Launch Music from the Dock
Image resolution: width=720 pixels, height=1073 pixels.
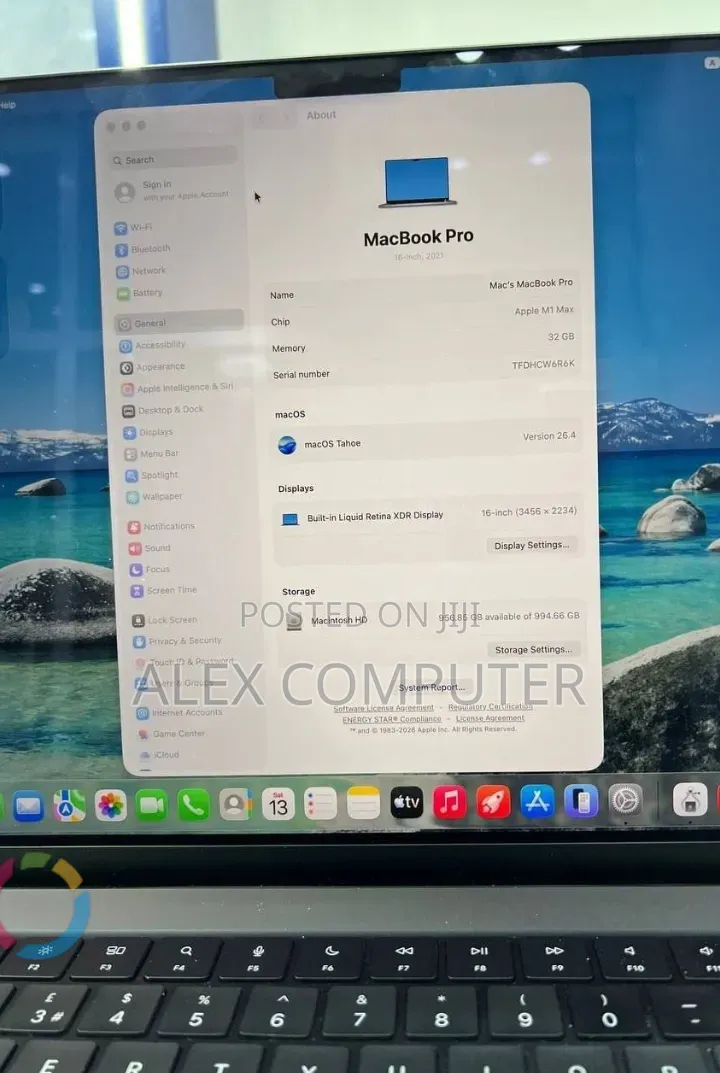(450, 801)
